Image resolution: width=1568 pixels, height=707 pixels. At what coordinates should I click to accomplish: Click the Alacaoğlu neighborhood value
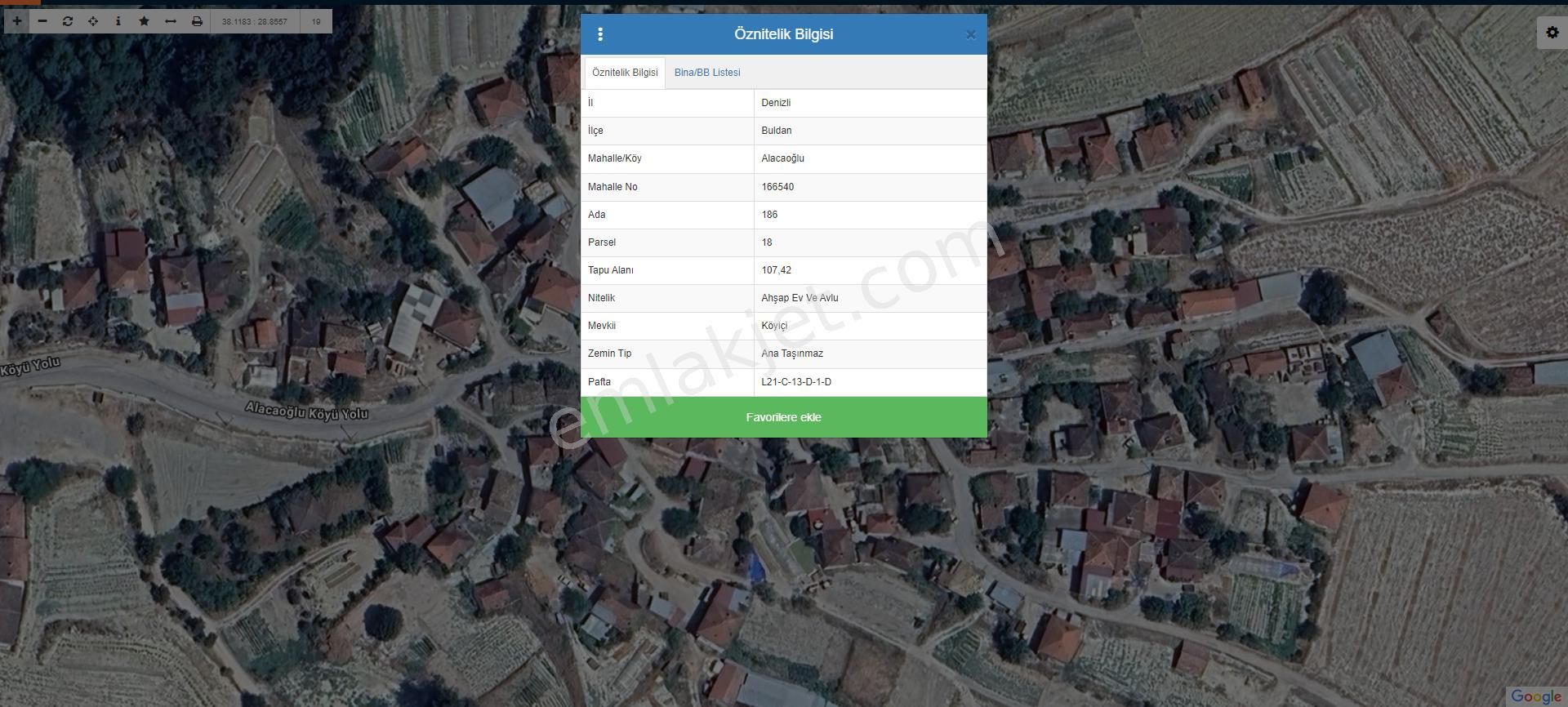[x=782, y=158]
